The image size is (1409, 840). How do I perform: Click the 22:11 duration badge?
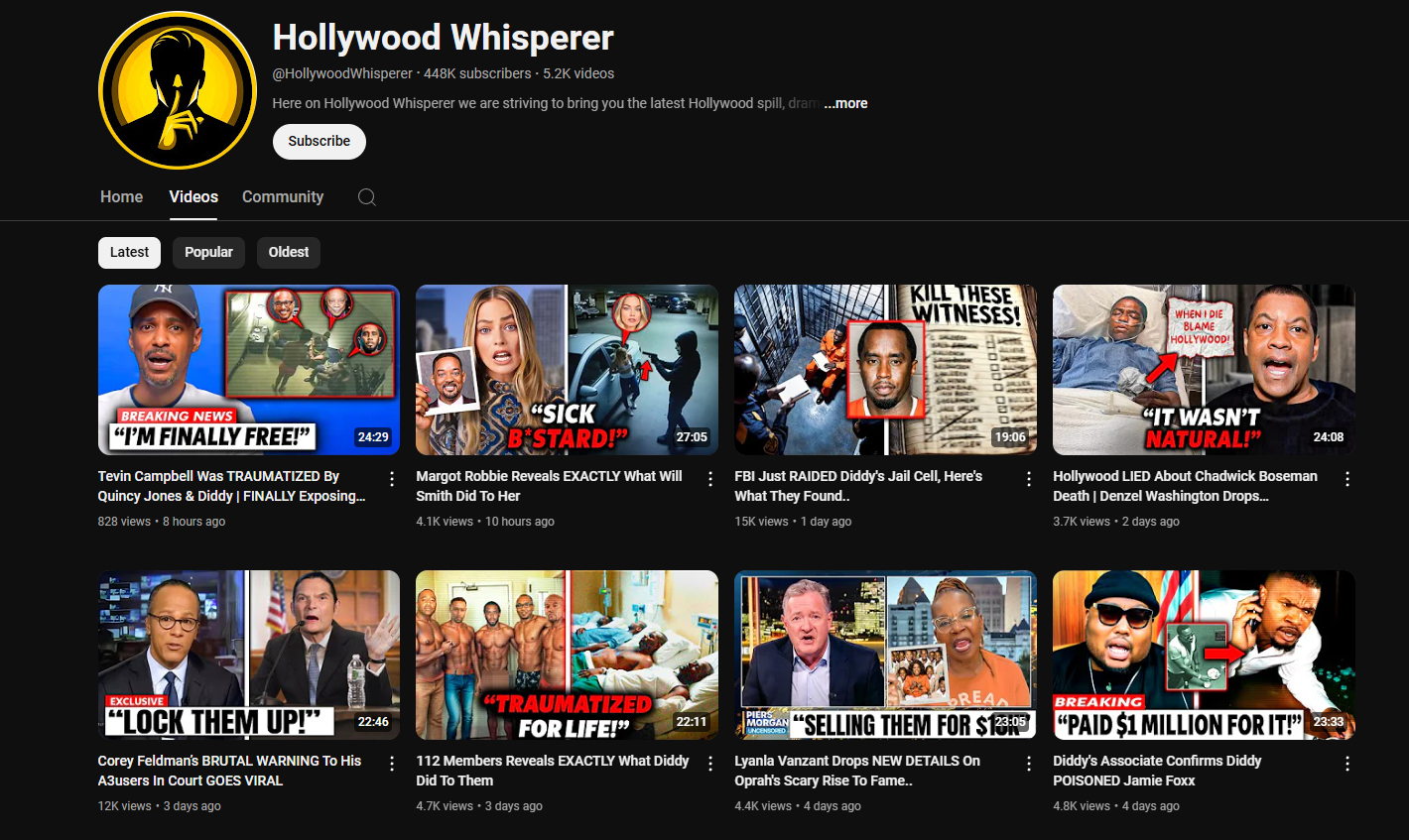coord(692,722)
